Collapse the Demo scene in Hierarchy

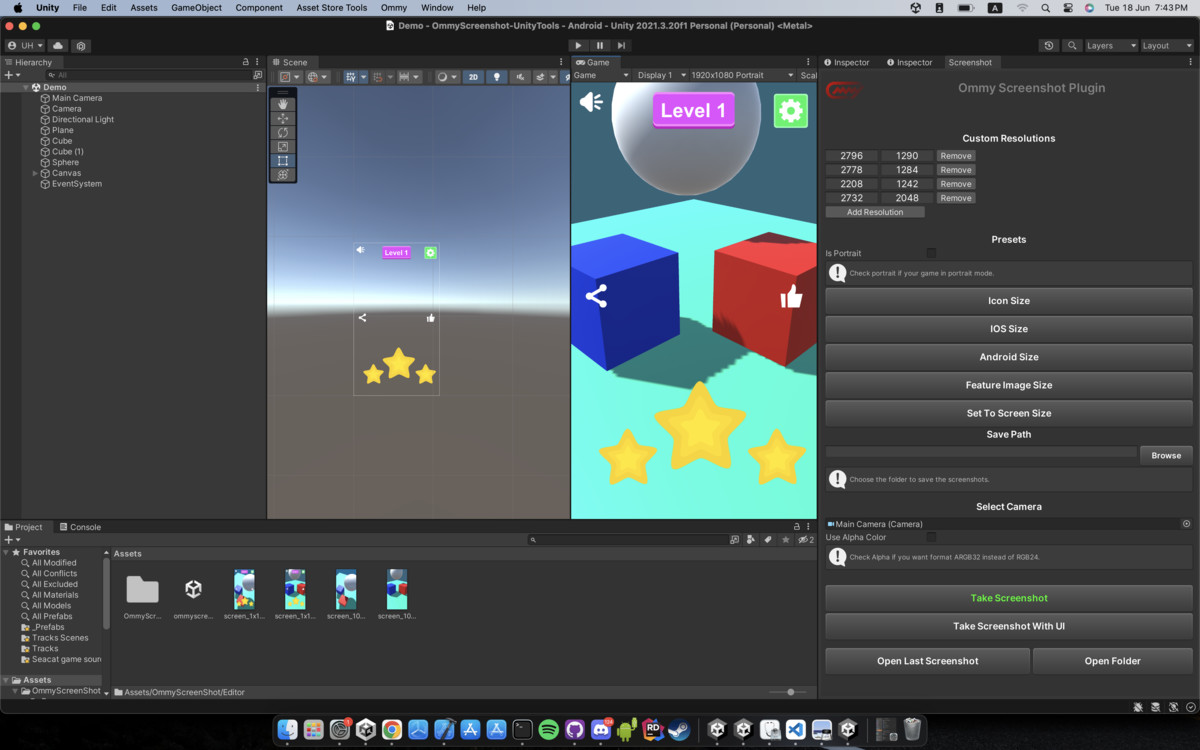[26, 88]
